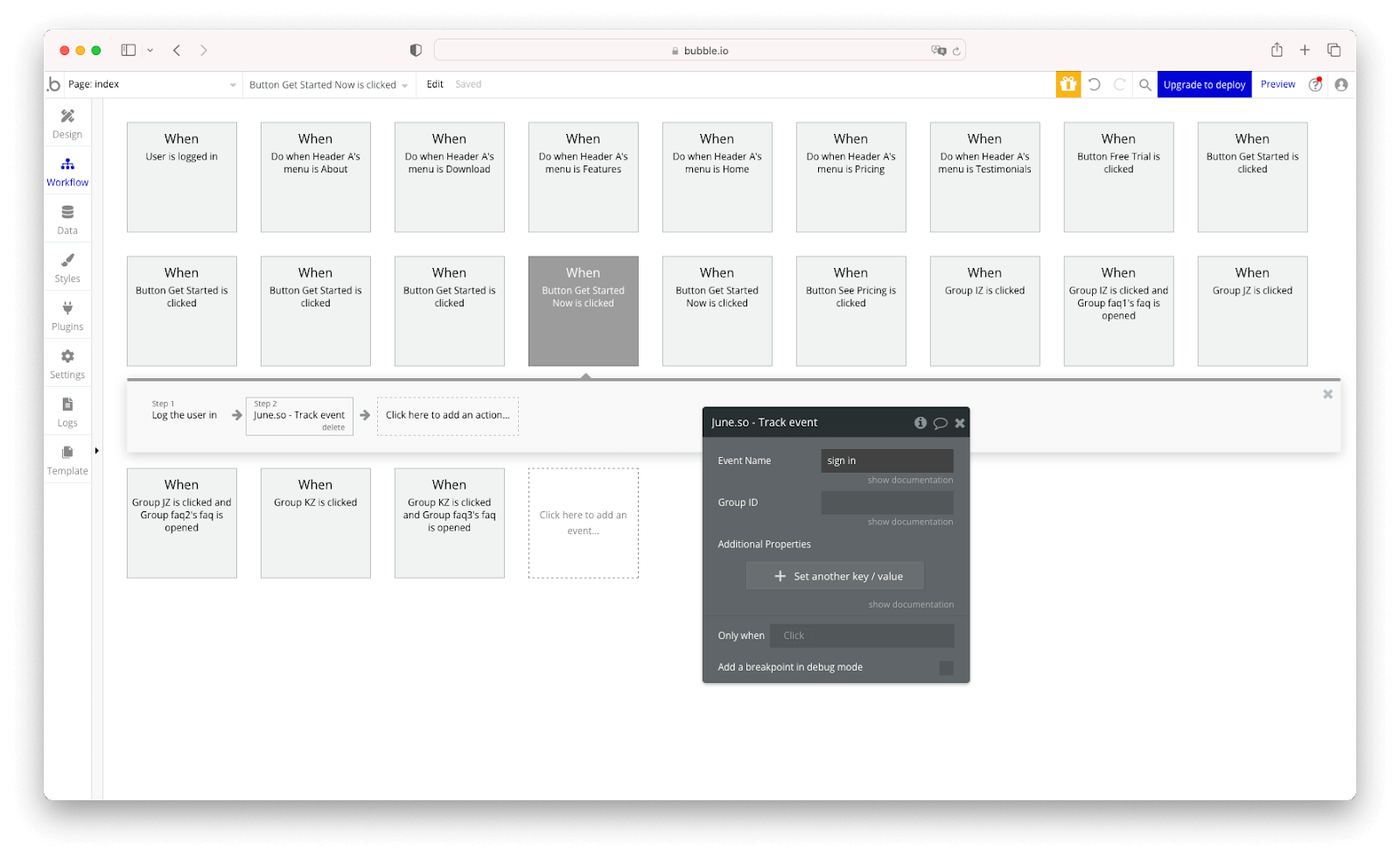Viewport: 1400px width, 858px height.
Task: Open the Page: index dropdown
Action: (x=149, y=84)
